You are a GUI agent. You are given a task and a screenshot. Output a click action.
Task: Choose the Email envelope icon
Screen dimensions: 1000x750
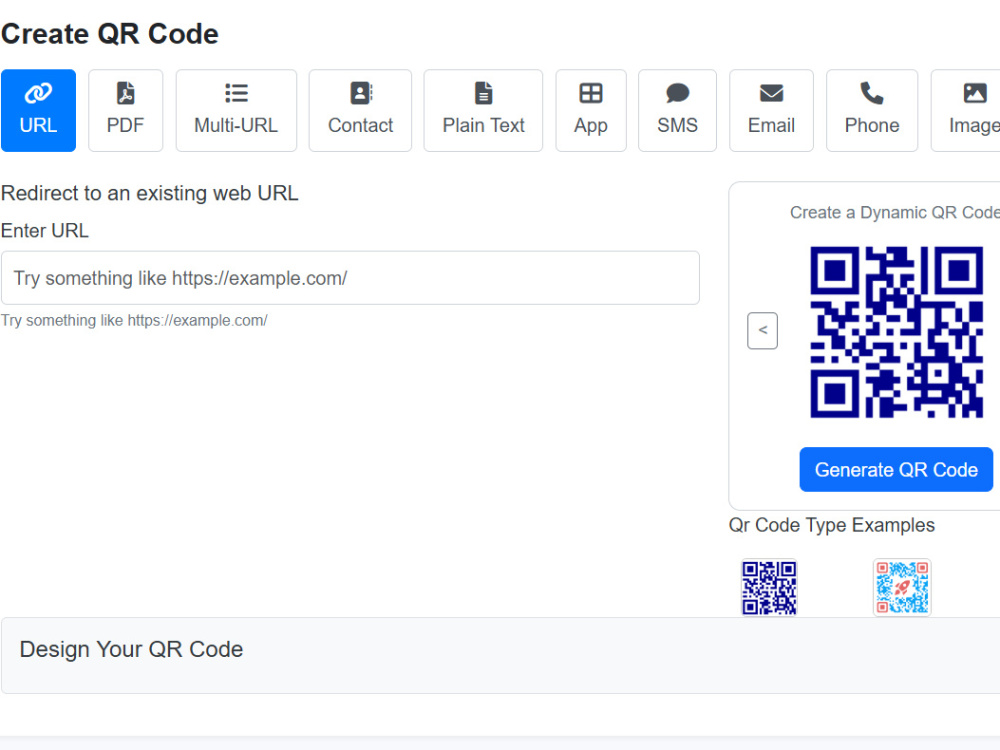click(x=771, y=93)
